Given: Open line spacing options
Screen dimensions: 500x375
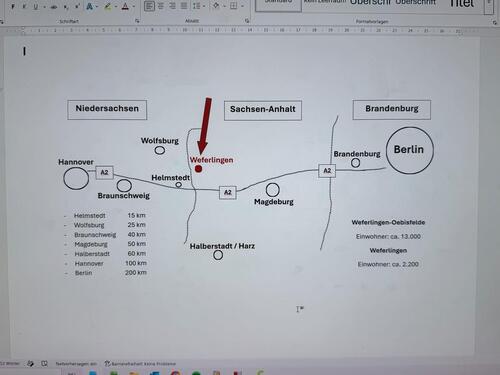Looking at the screenshot, I should (x=196, y=6).
